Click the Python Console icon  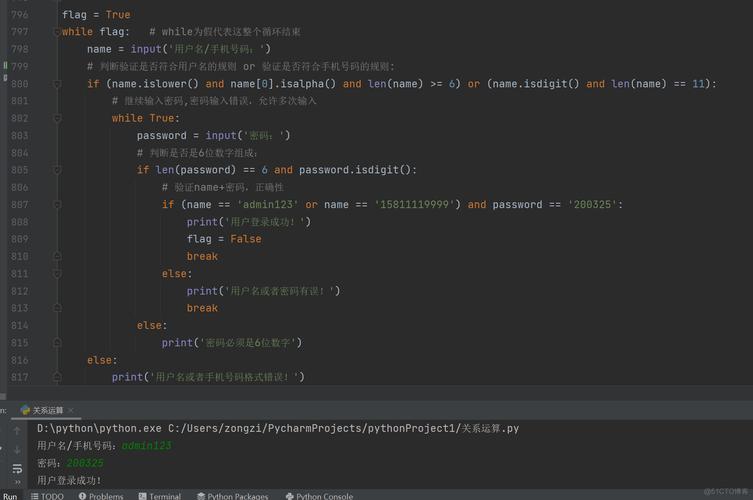(289, 496)
